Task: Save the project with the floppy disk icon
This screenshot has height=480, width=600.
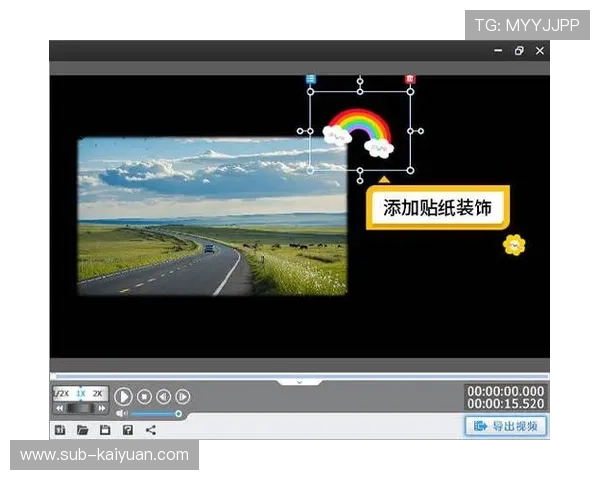Action: [x=105, y=430]
